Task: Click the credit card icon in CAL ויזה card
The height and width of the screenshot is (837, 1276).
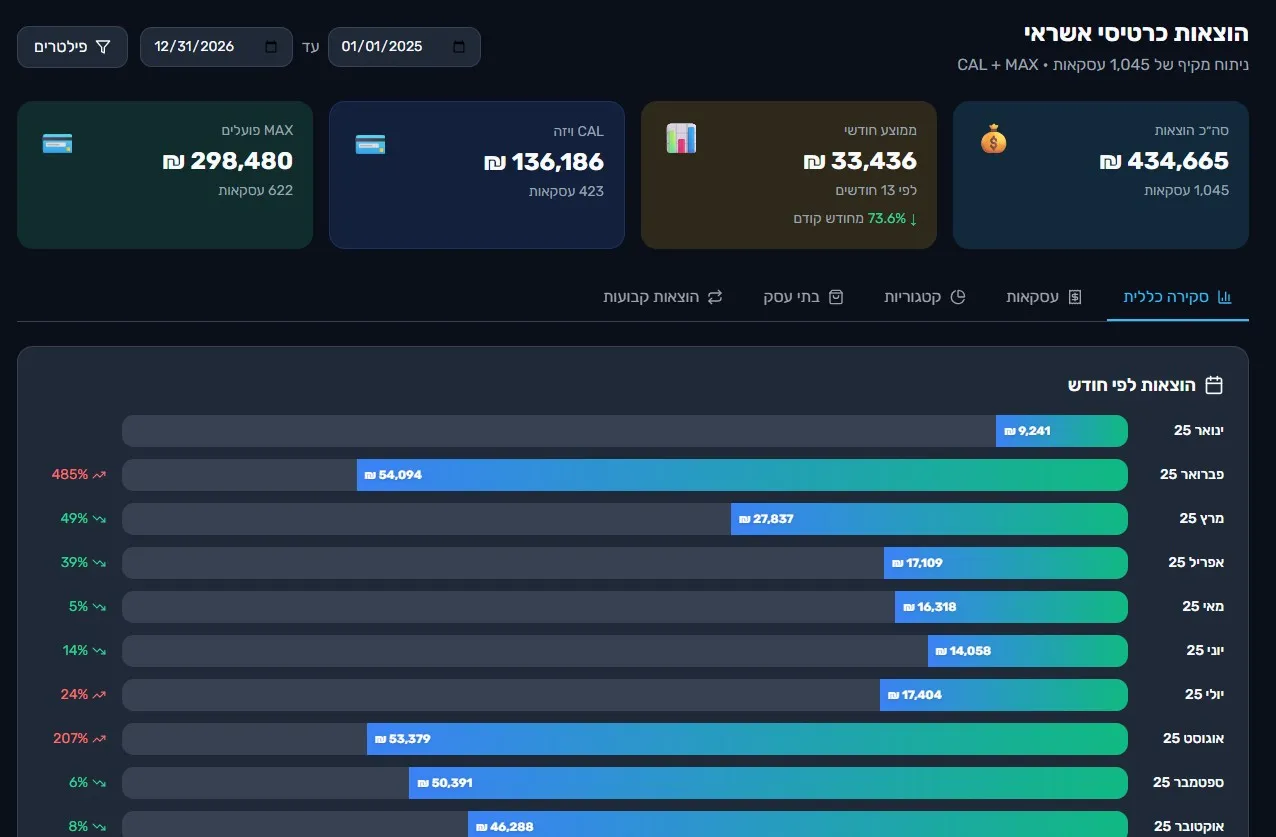Action: point(370,144)
